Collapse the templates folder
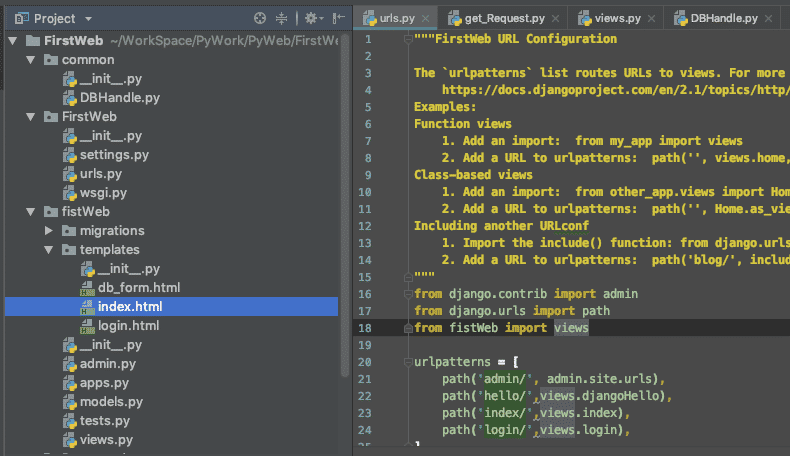 tap(49, 250)
